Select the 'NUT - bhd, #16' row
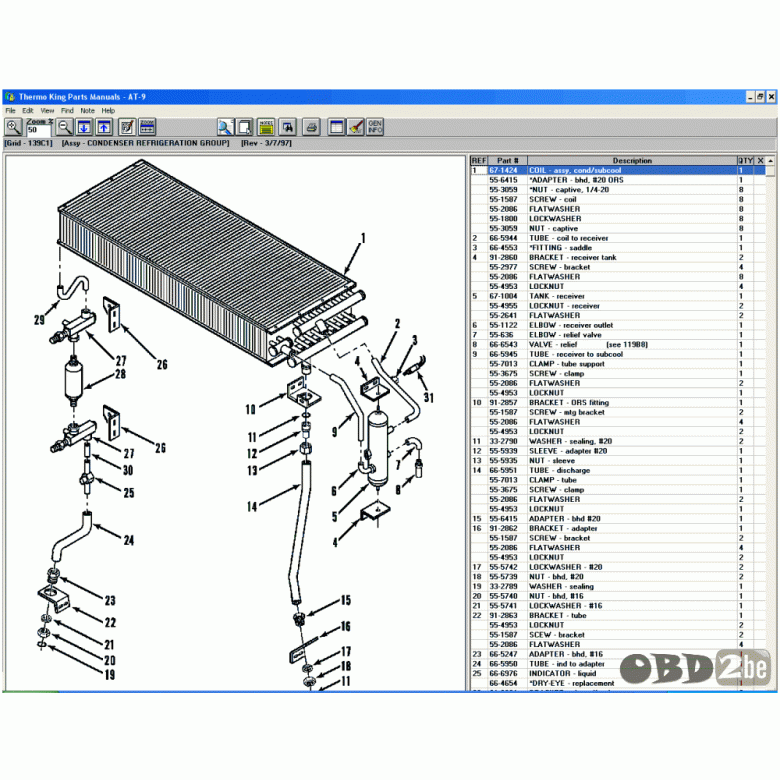This screenshot has width=780, height=780. pos(618,596)
